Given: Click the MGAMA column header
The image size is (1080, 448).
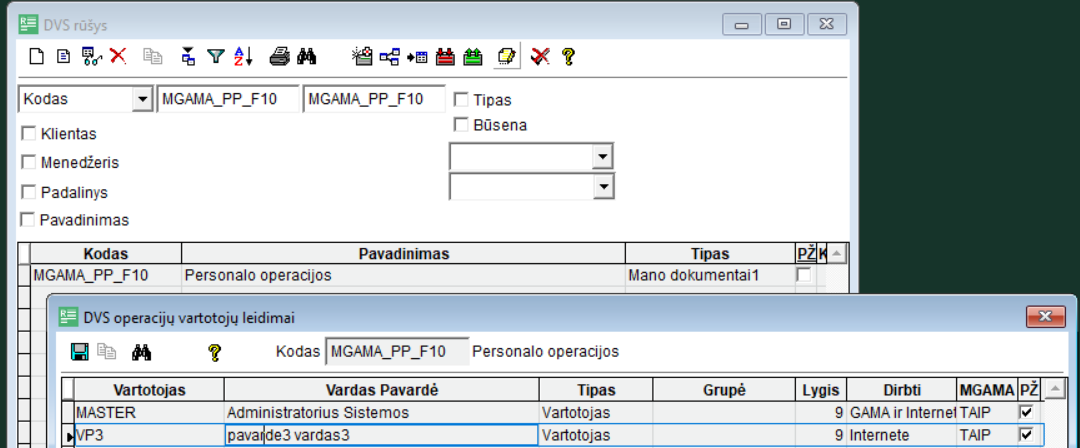Looking at the screenshot, I should [x=987, y=390].
